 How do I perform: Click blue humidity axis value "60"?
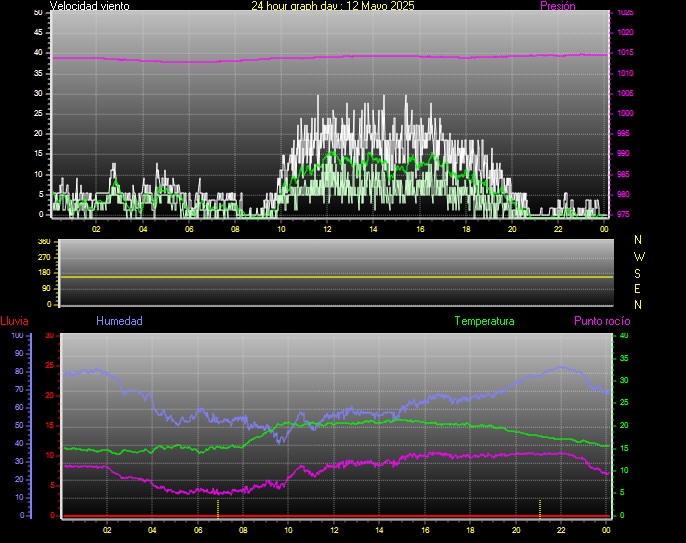click(x=19, y=407)
